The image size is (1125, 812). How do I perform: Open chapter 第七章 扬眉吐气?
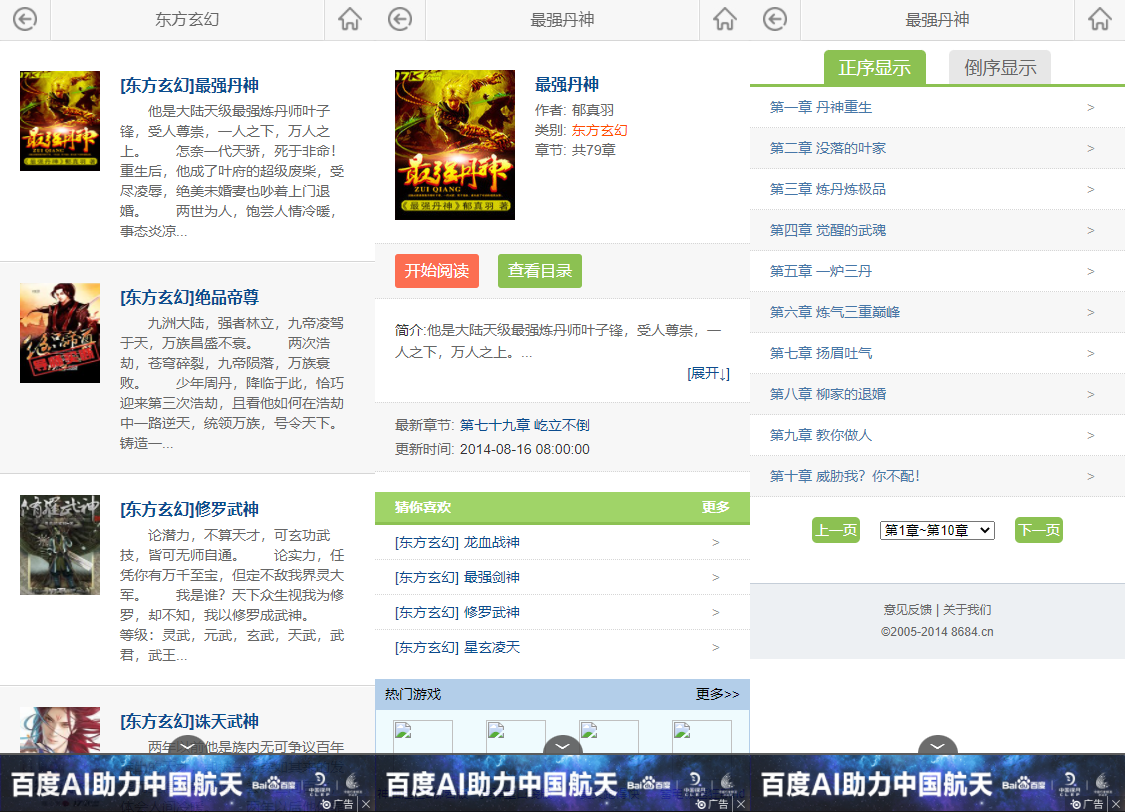pyautogui.click(x=937, y=353)
